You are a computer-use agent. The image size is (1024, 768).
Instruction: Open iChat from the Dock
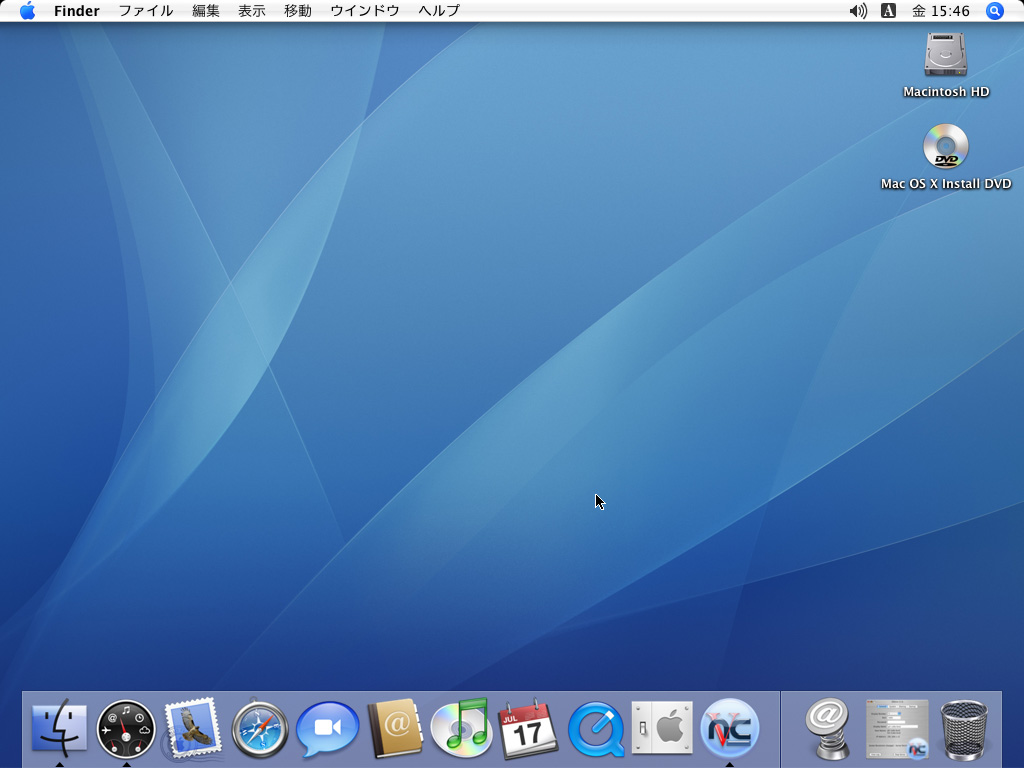click(x=328, y=729)
